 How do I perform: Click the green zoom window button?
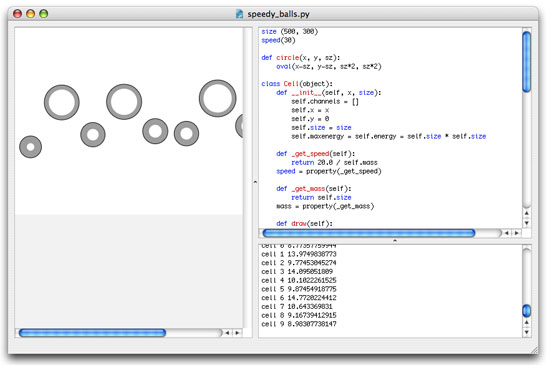tap(43, 14)
